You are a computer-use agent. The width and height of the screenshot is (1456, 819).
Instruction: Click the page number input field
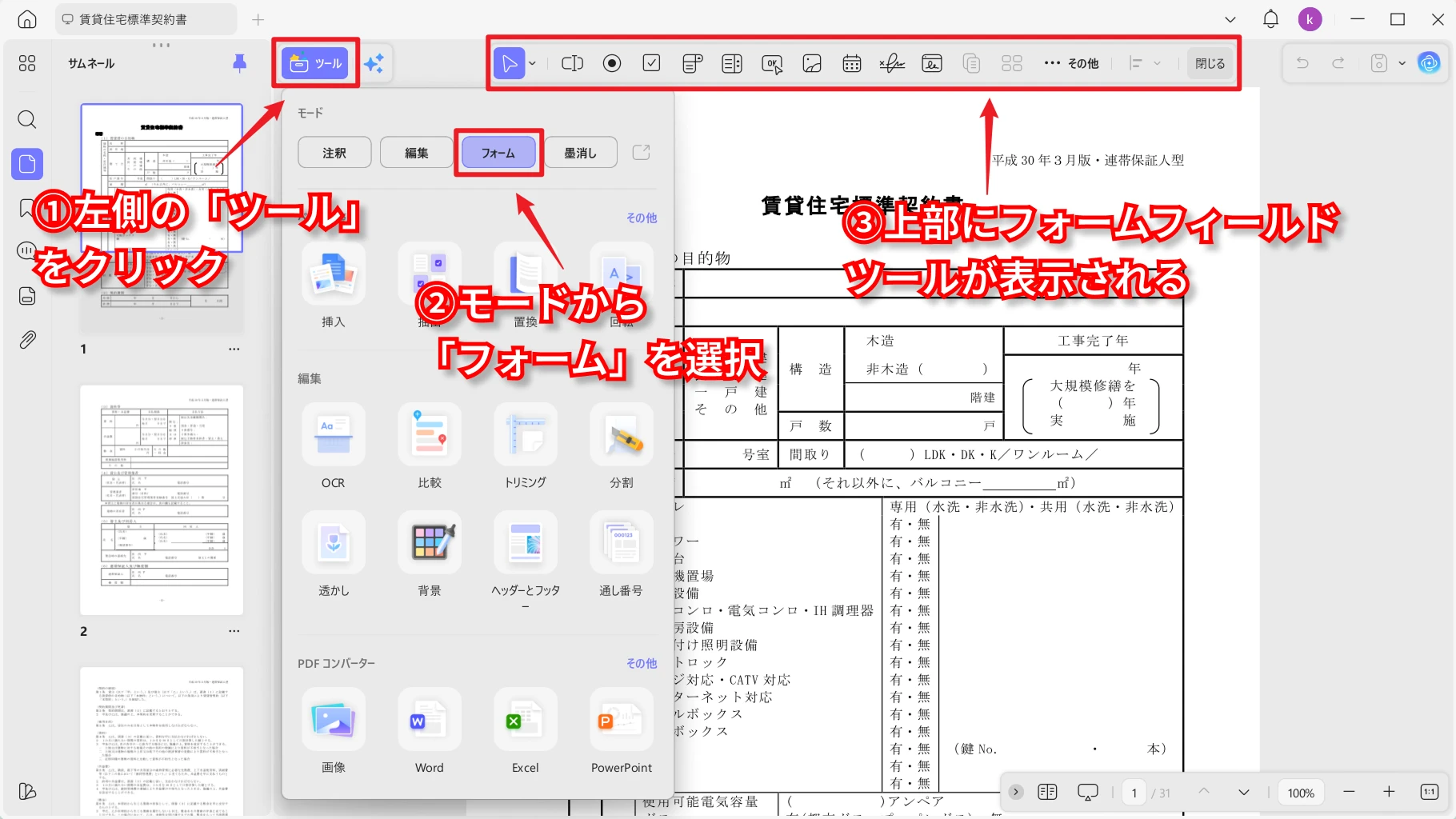pos(1134,793)
